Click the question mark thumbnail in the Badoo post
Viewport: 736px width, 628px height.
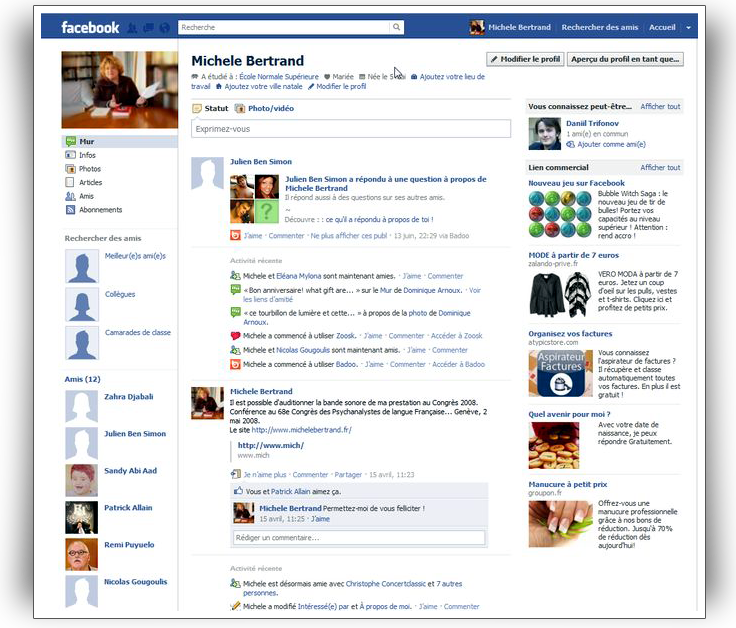[266, 211]
